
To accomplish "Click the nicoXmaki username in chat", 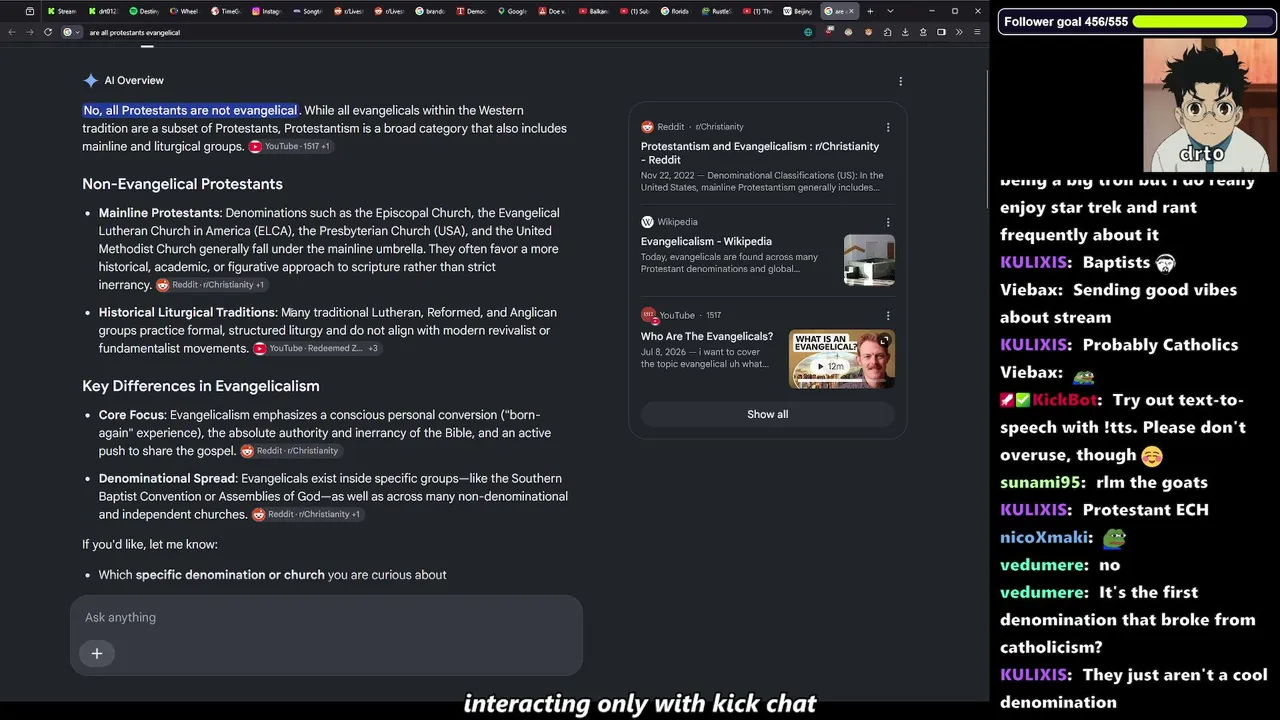I will pyautogui.click(x=1044, y=537).
